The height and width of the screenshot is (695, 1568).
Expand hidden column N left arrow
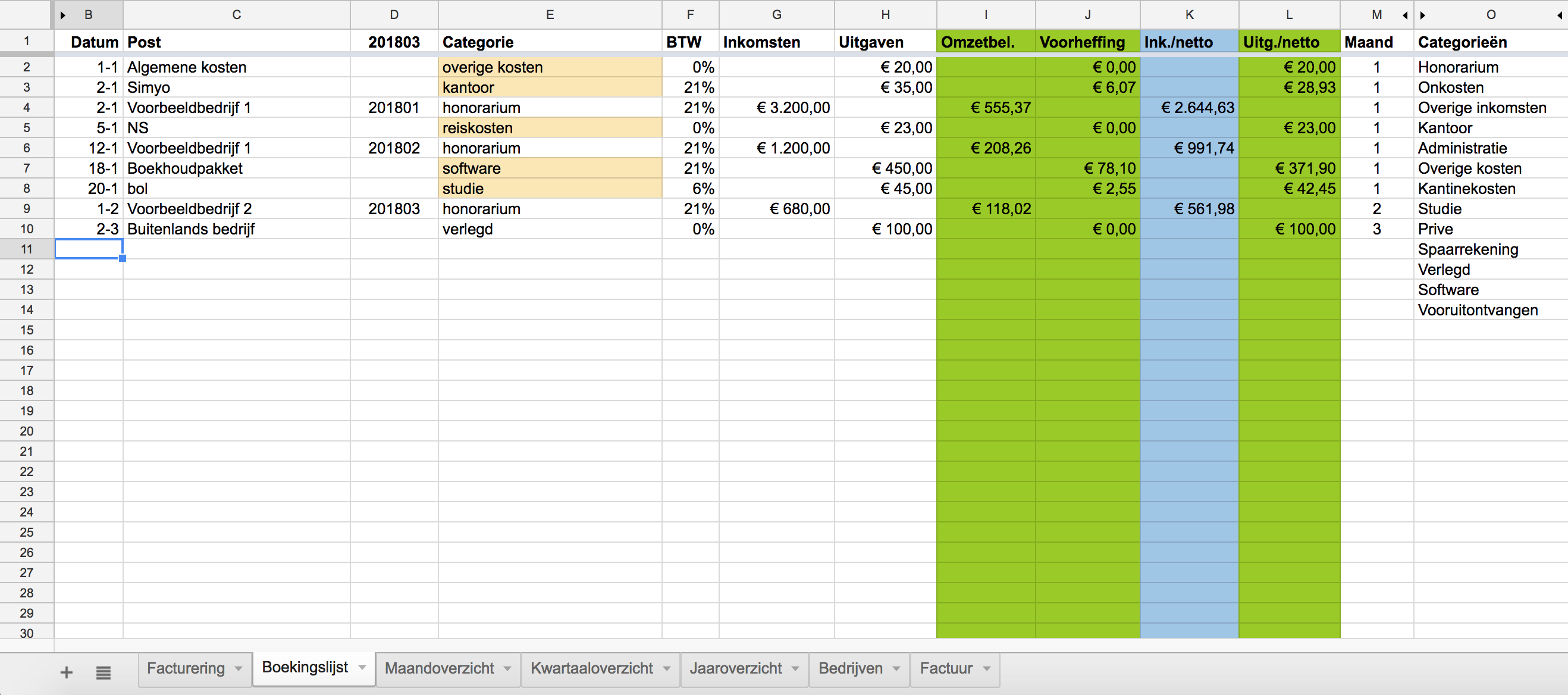click(x=1405, y=15)
